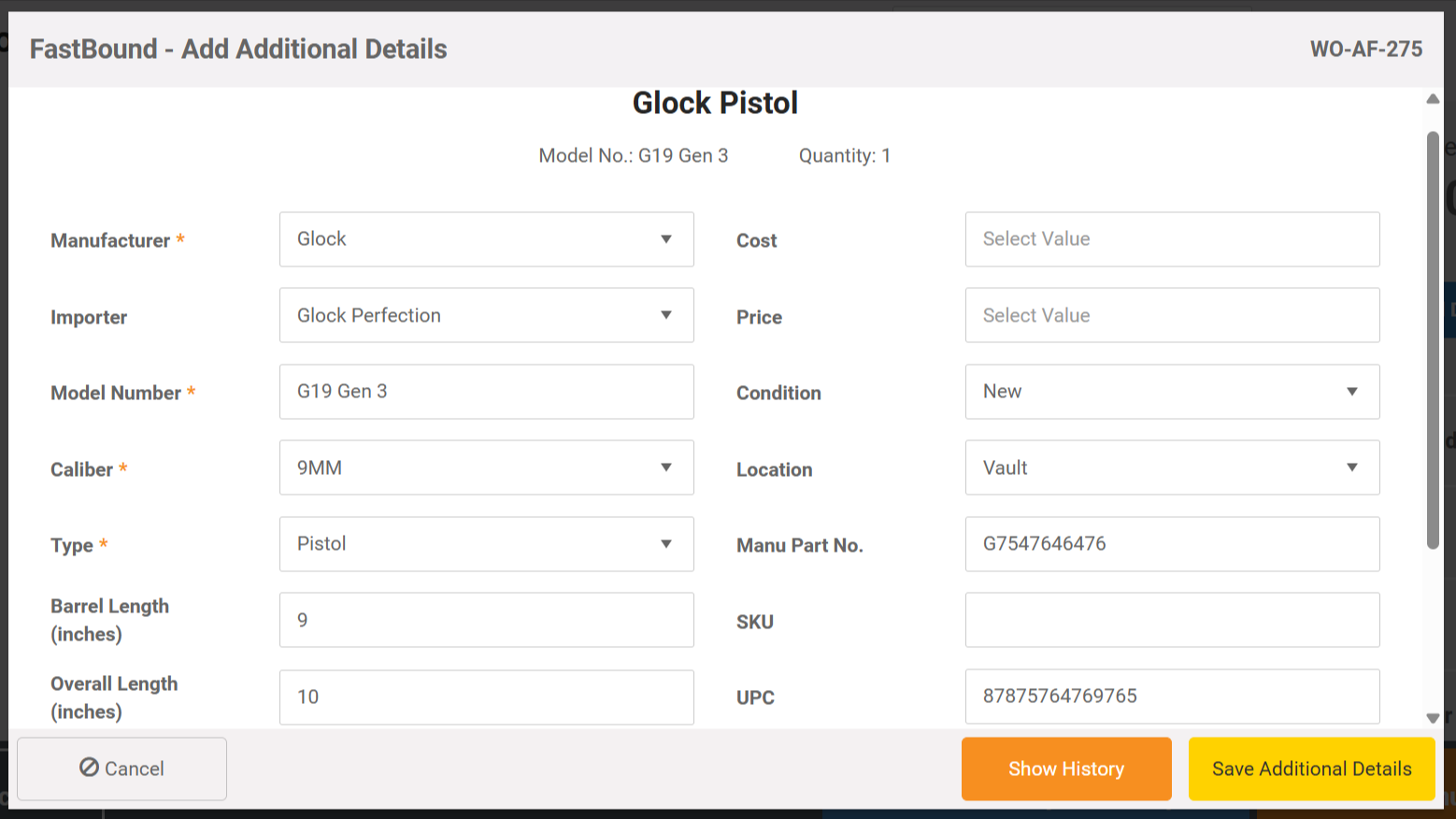The height and width of the screenshot is (819, 1456).
Task: Click the vertical scrollbar thumb
Action: 1433,340
